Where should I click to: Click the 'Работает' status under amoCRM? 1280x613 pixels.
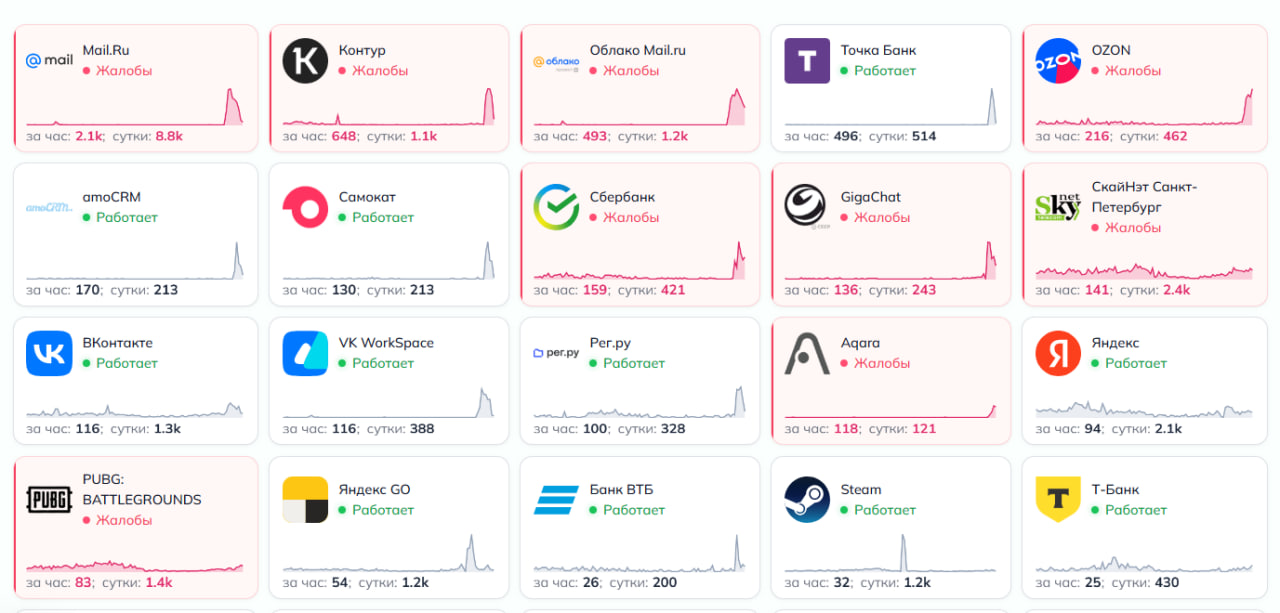click(120, 217)
